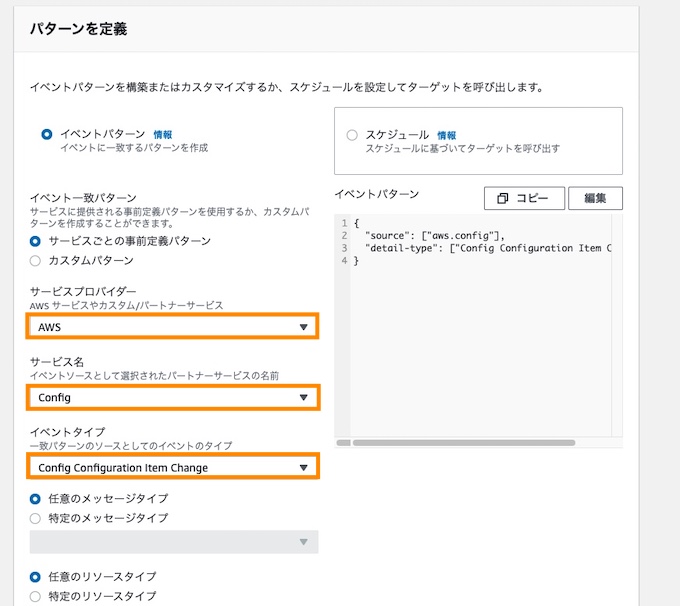Open the AWS service provider dropdown
Screen dimensions: 680x606
(x=173, y=327)
